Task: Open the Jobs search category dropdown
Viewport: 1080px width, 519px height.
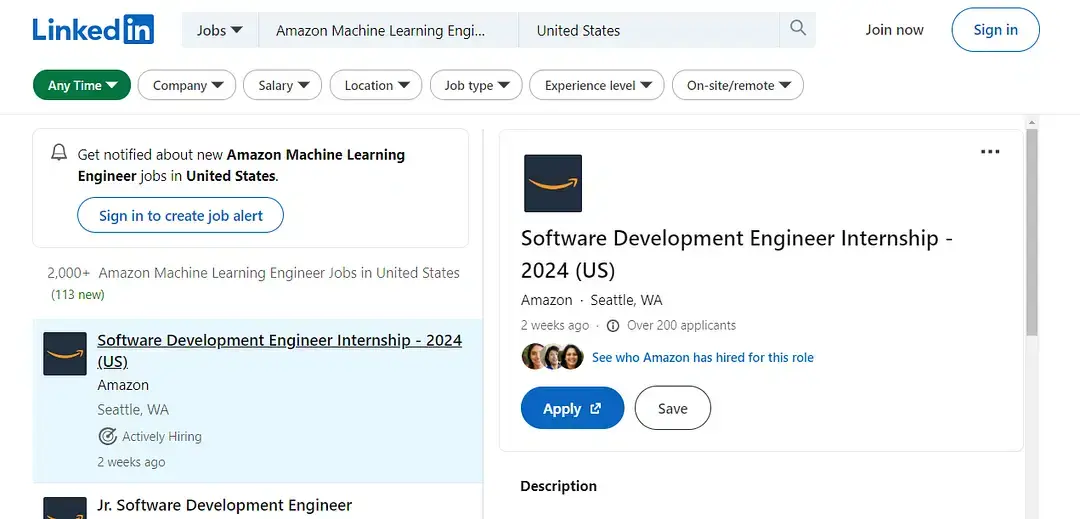Action: pos(220,30)
